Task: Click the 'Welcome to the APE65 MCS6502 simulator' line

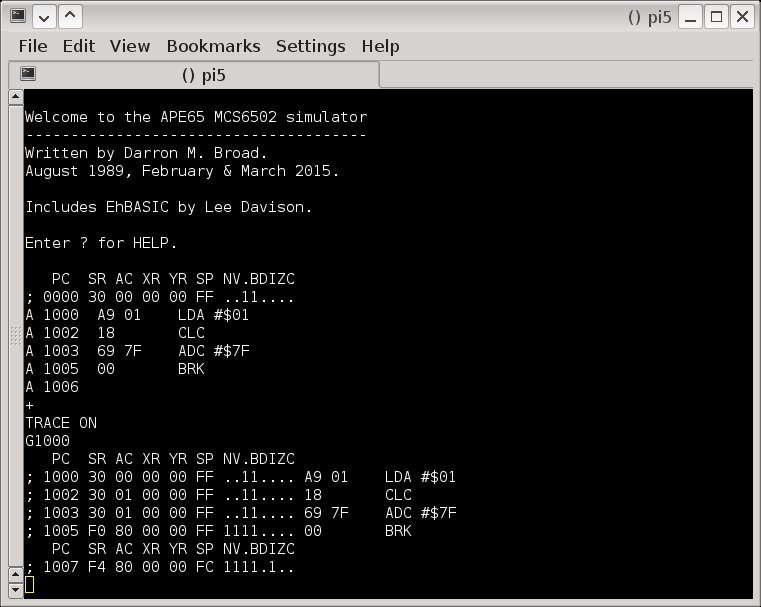Action: click(196, 117)
